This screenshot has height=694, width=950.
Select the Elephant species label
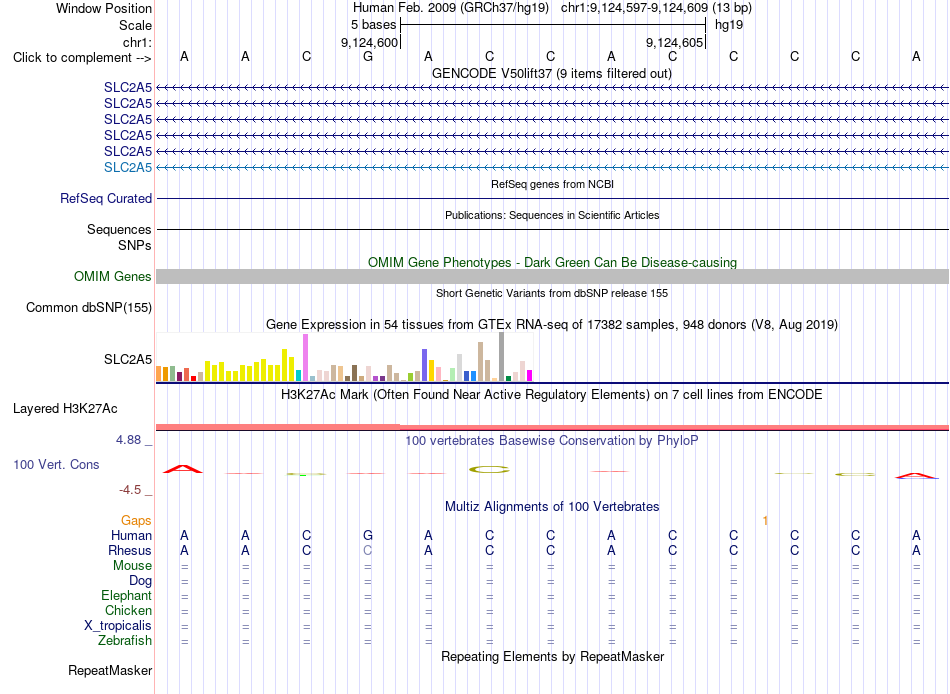click(x=126, y=595)
